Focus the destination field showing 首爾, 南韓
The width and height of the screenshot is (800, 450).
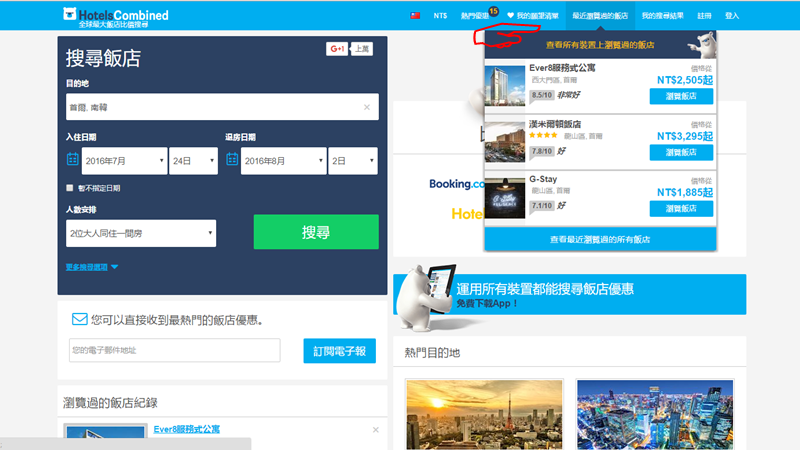pos(222,107)
